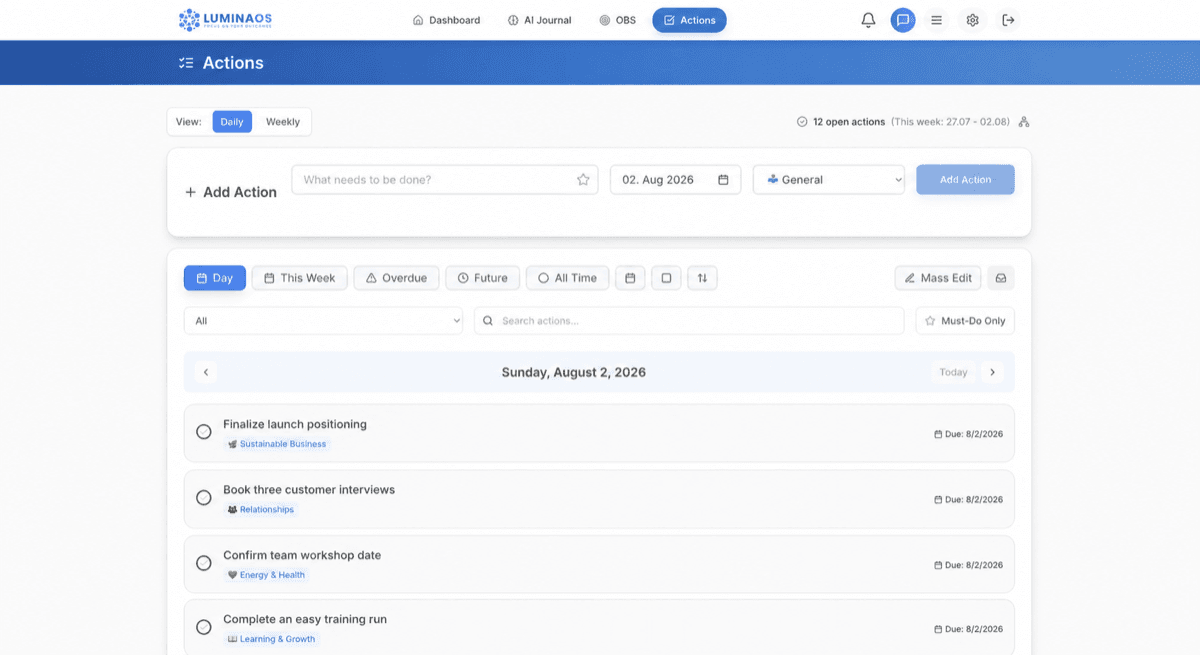
Task: Open the OBS page
Action: tap(617, 20)
